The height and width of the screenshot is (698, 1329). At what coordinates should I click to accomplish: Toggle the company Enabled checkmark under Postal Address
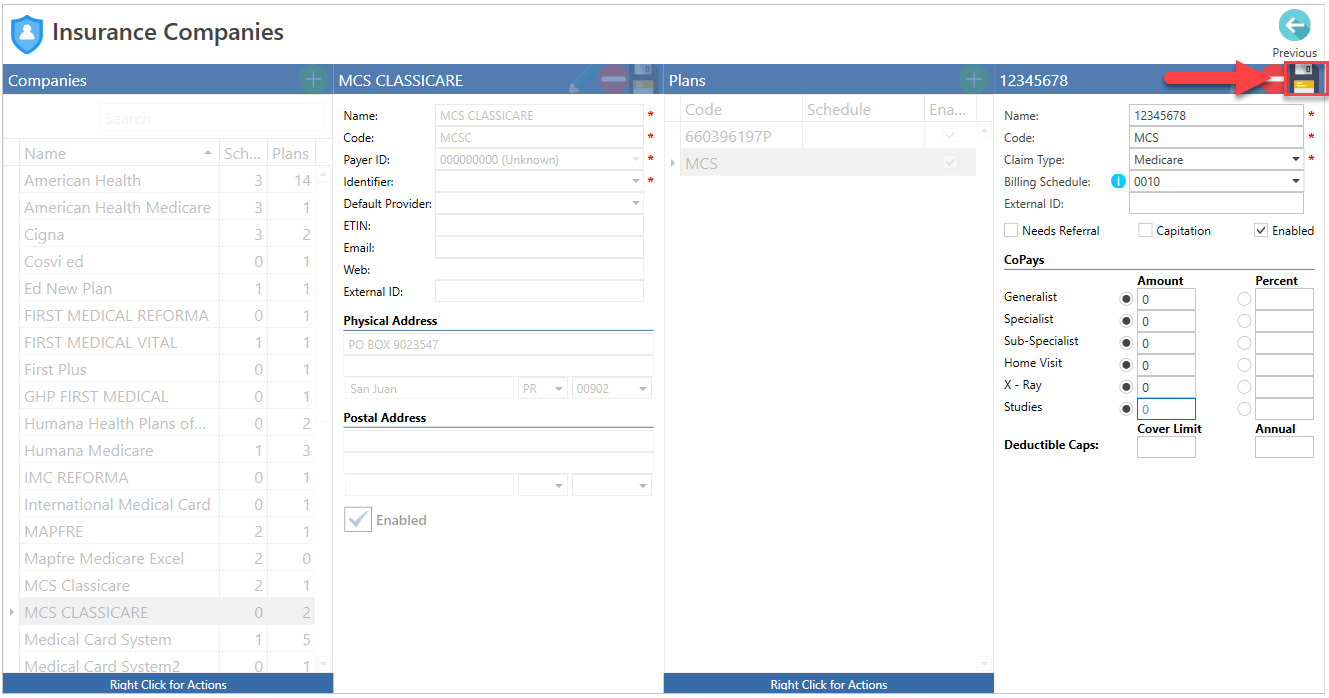click(x=358, y=520)
